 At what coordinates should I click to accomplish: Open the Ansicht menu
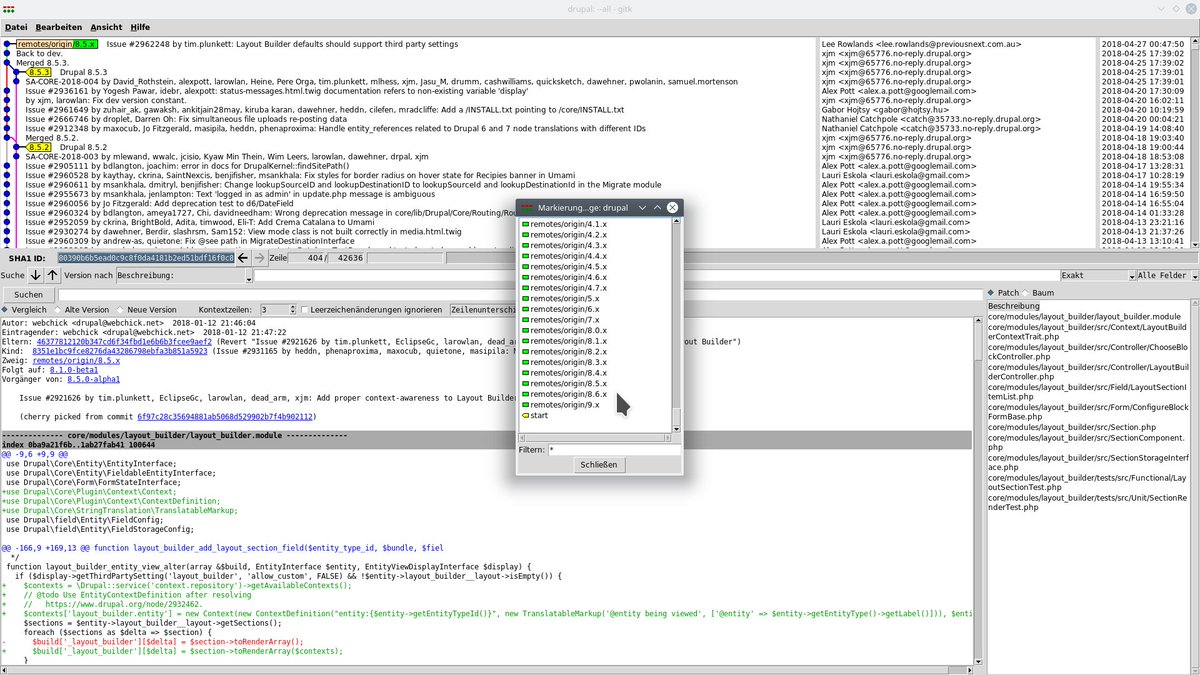click(106, 27)
